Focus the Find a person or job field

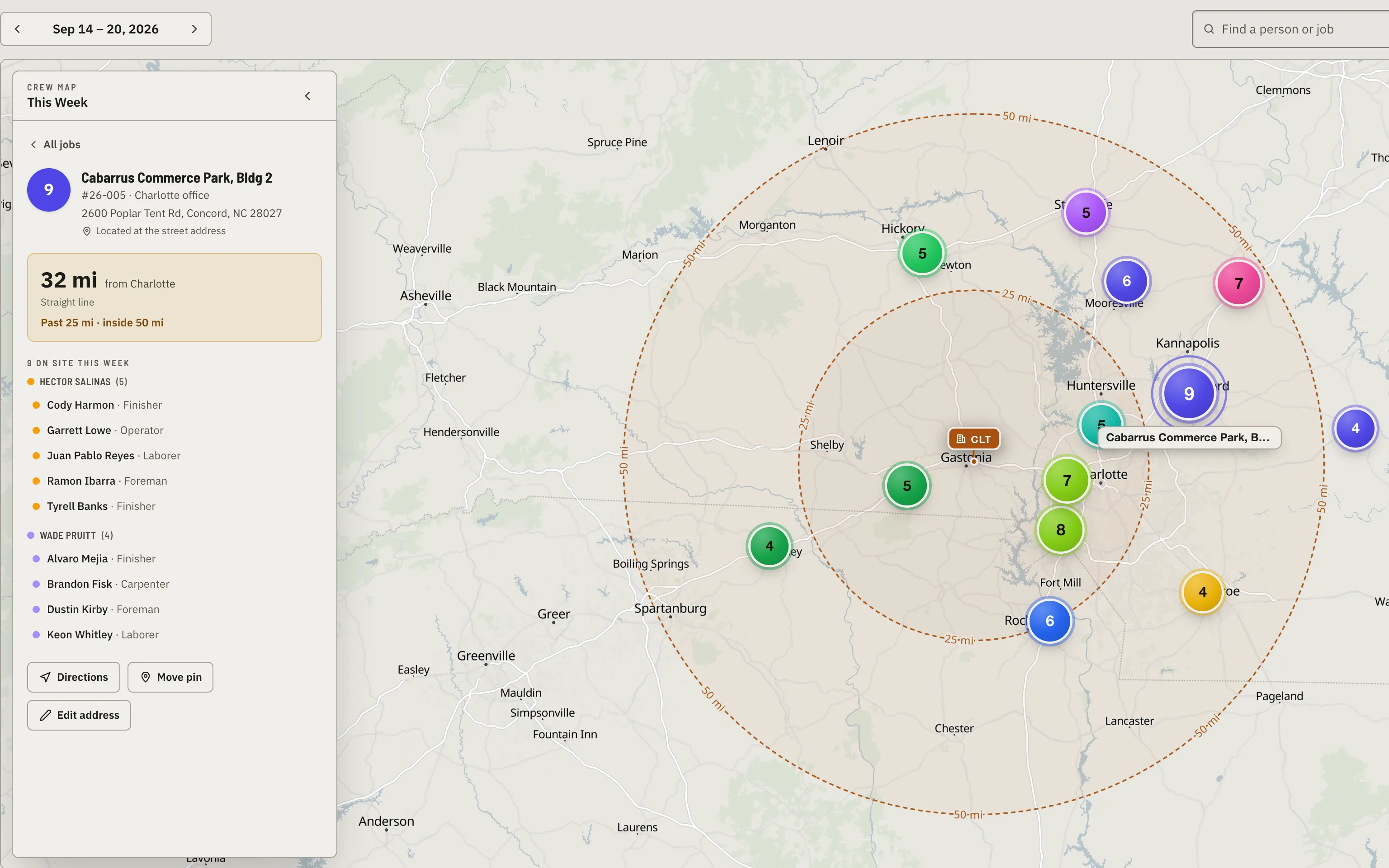pos(1291,28)
